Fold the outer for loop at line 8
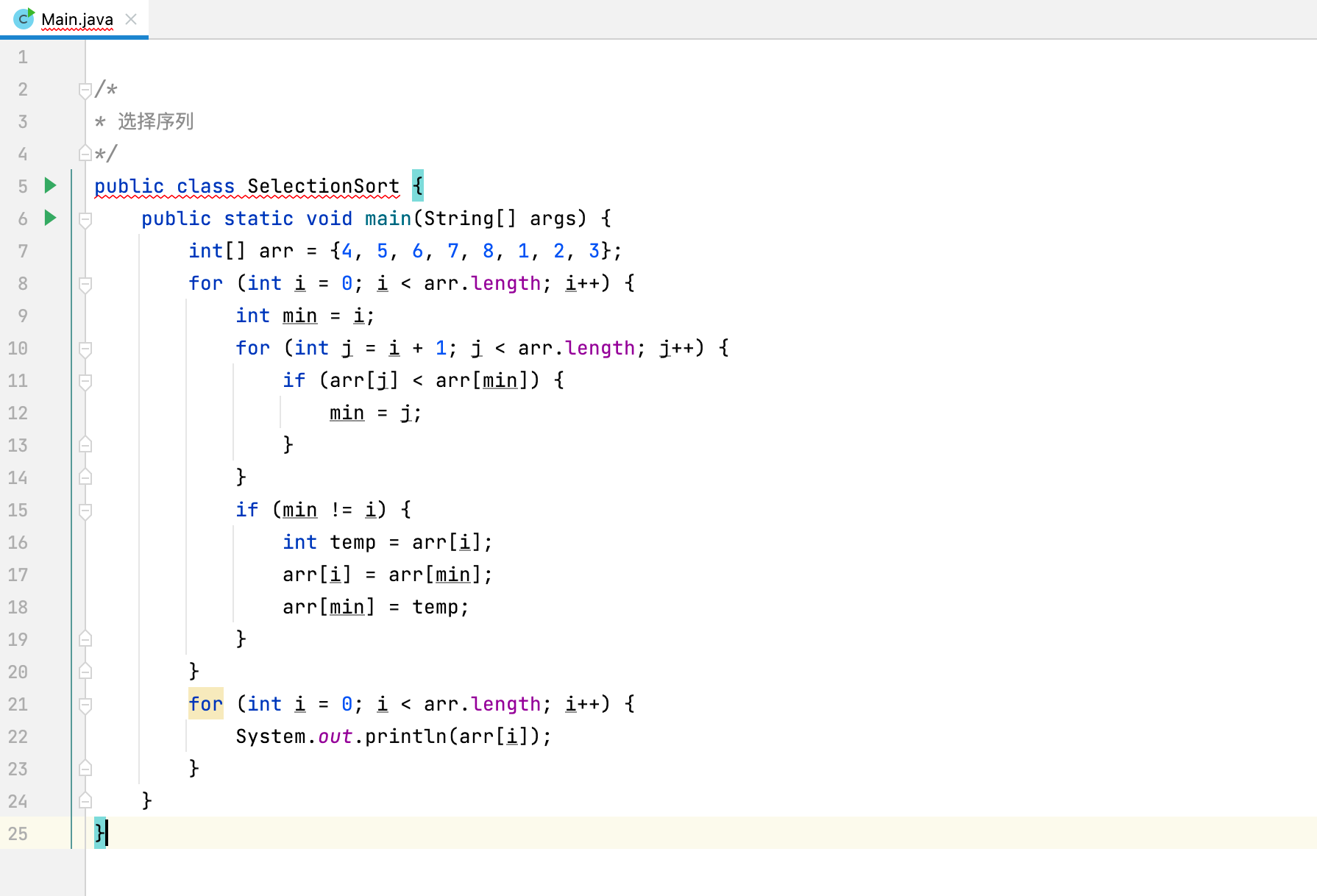The width and height of the screenshot is (1317, 896). (85, 284)
